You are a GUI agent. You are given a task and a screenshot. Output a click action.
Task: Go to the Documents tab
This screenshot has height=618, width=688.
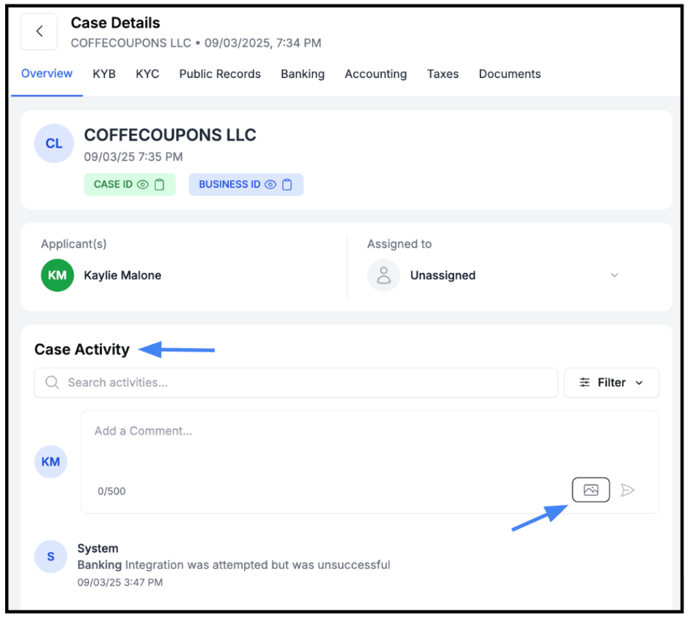(509, 74)
